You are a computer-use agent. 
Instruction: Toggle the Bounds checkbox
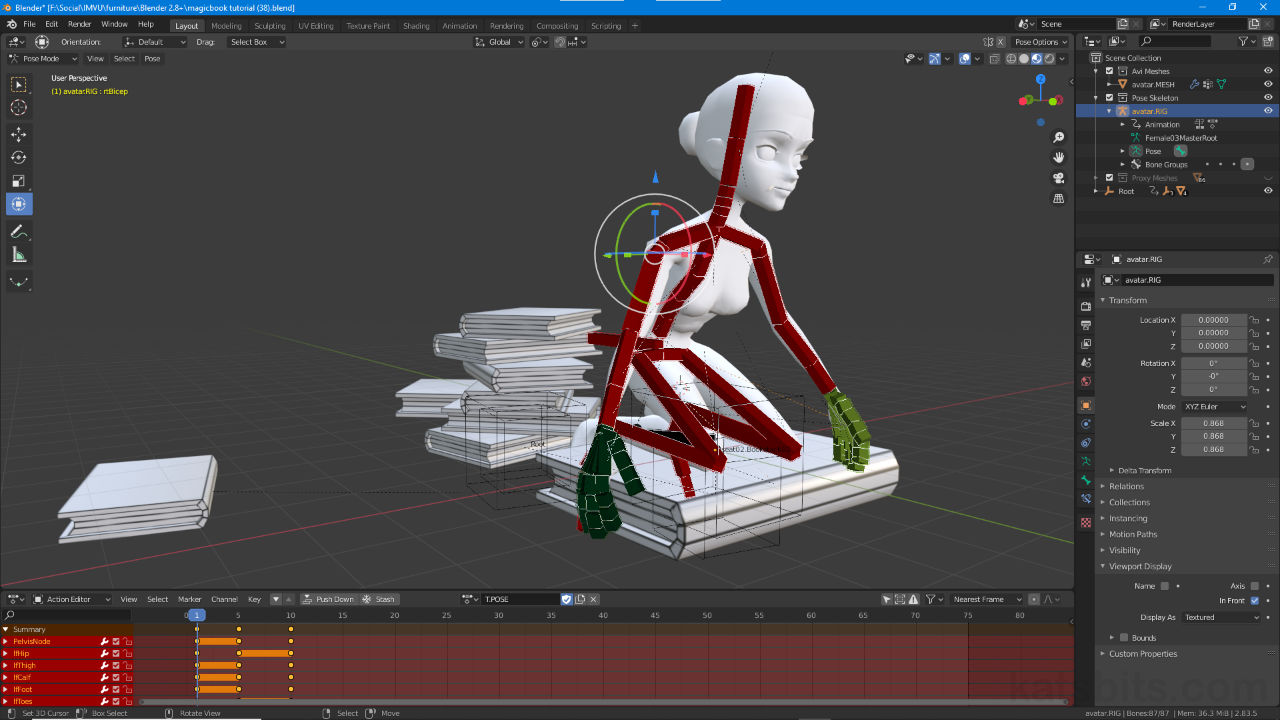point(1124,637)
